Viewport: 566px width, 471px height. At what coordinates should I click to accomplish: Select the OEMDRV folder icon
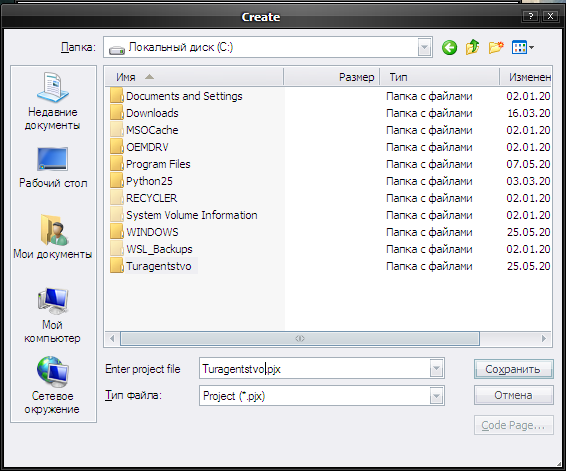click(x=117, y=147)
